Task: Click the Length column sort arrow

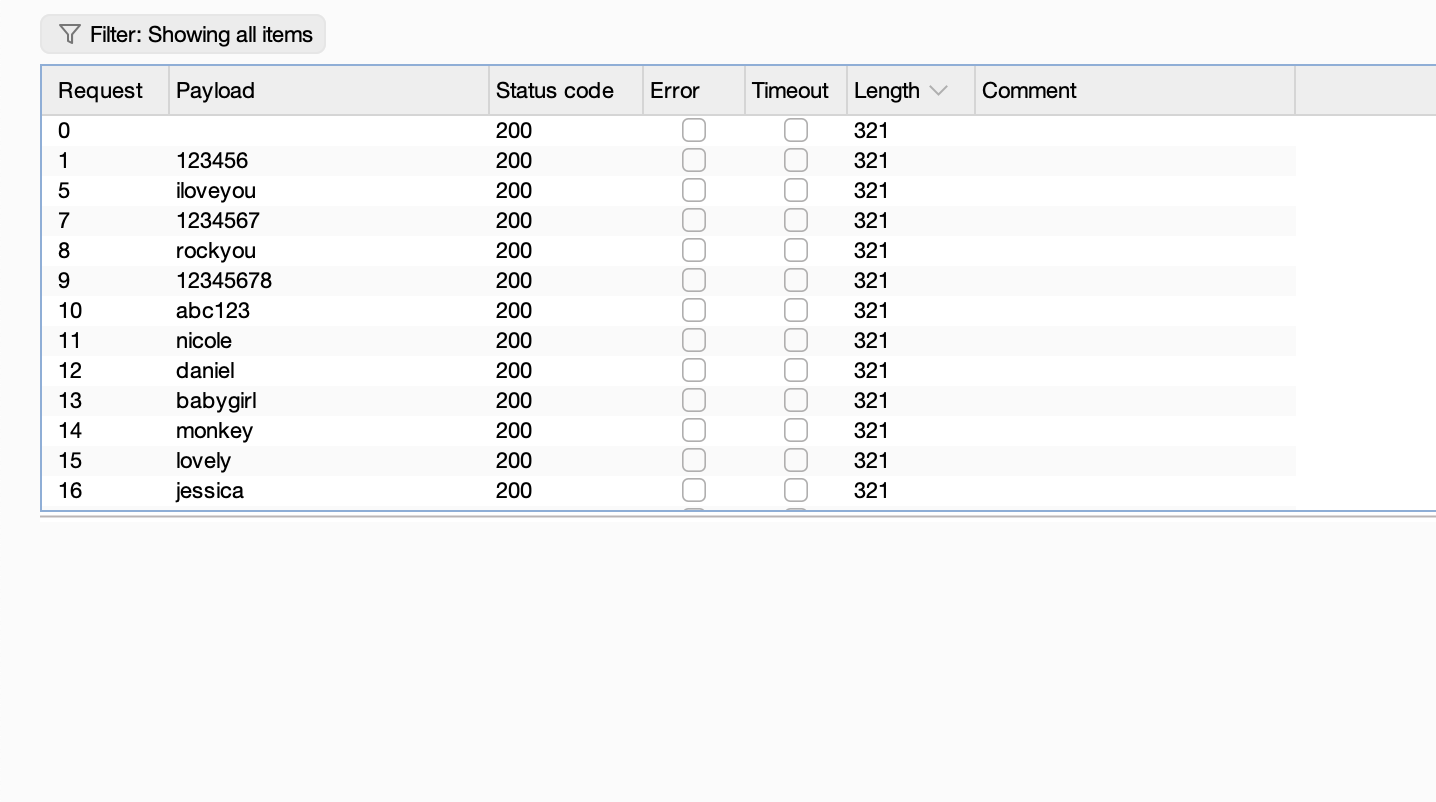Action: click(x=938, y=91)
